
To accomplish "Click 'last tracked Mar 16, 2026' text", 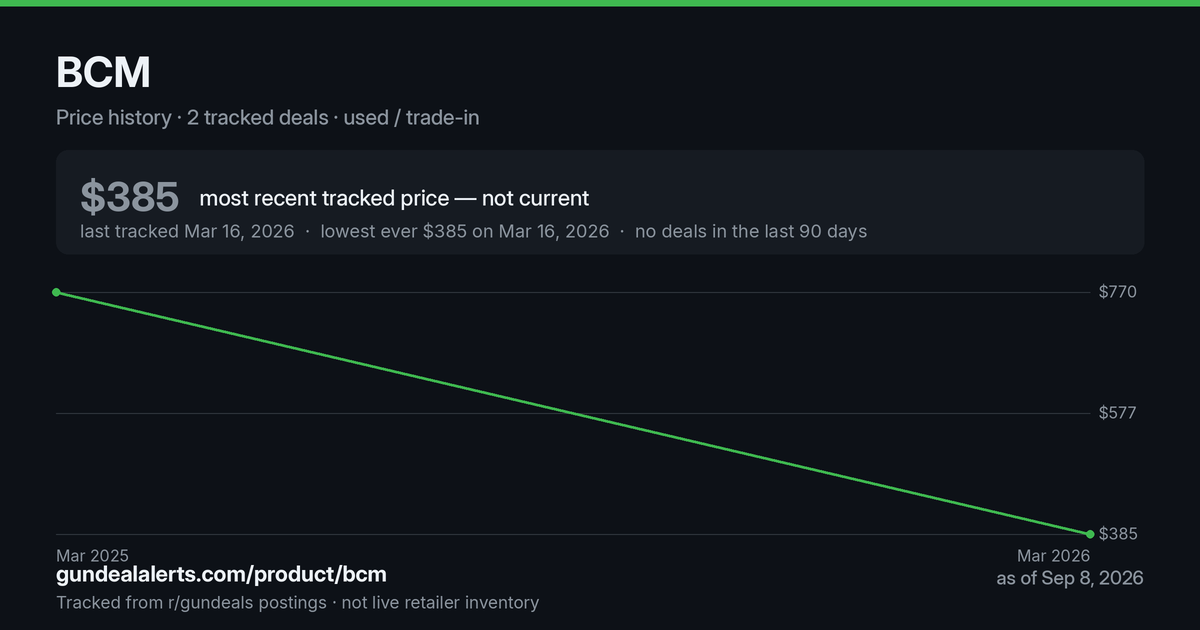I will [187, 231].
